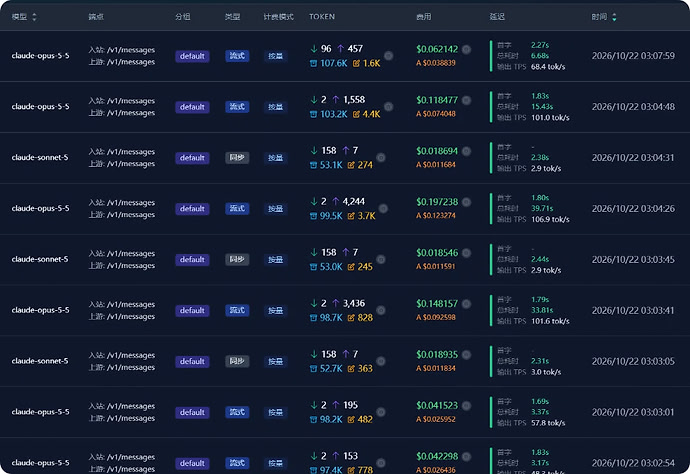The height and width of the screenshot is (474, 690).
Task: Click the 时间 column header label
Action: point(599,17)
